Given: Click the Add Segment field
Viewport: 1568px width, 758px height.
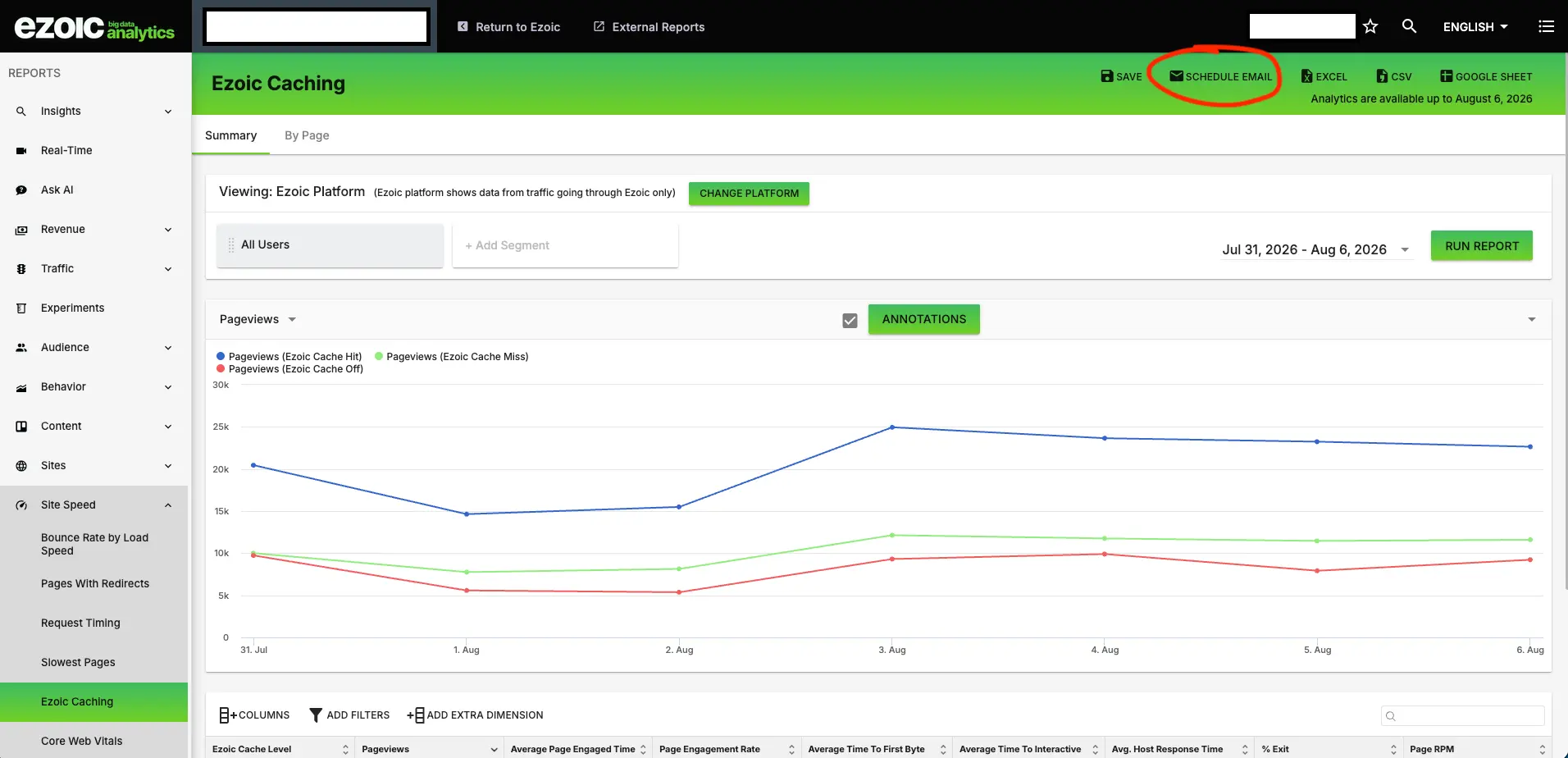Looking at the screenshot, I should (x=565, y=245).
